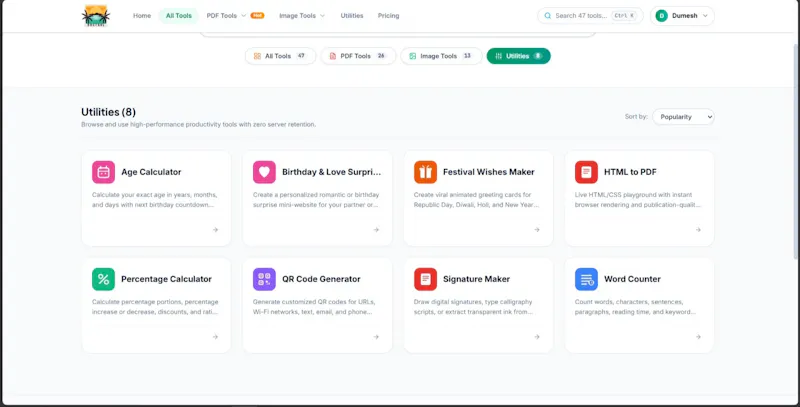Select the Utilities 8 filter tab

pos(518,56)
